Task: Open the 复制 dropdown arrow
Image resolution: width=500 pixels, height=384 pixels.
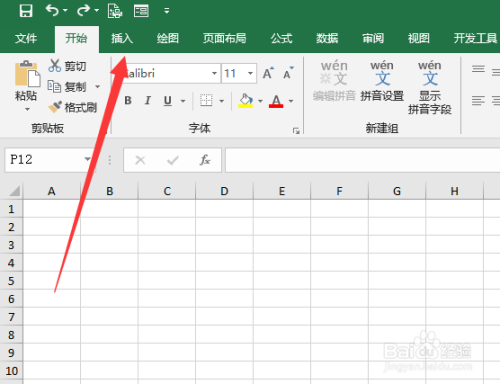Action: pyautogui.click(x=97, y=87)
